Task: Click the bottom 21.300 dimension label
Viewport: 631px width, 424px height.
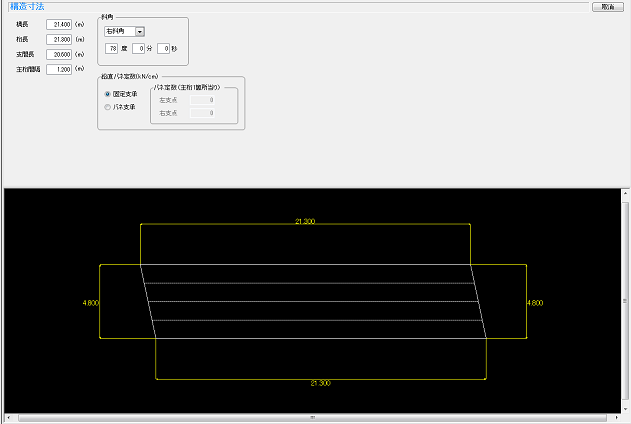Action: click(x=320, y=383)
